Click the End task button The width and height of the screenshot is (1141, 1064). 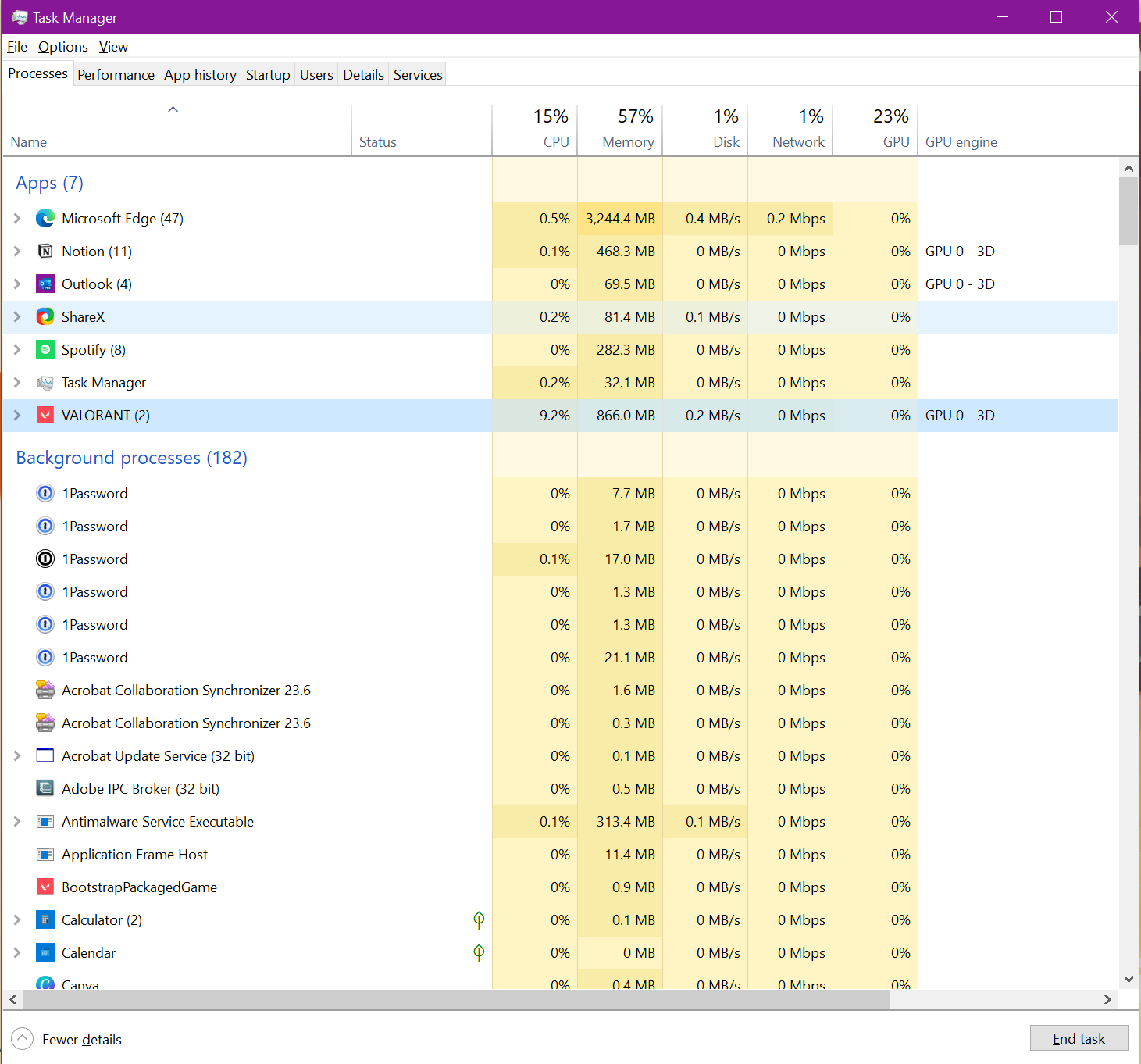tap(1079, 1038)
